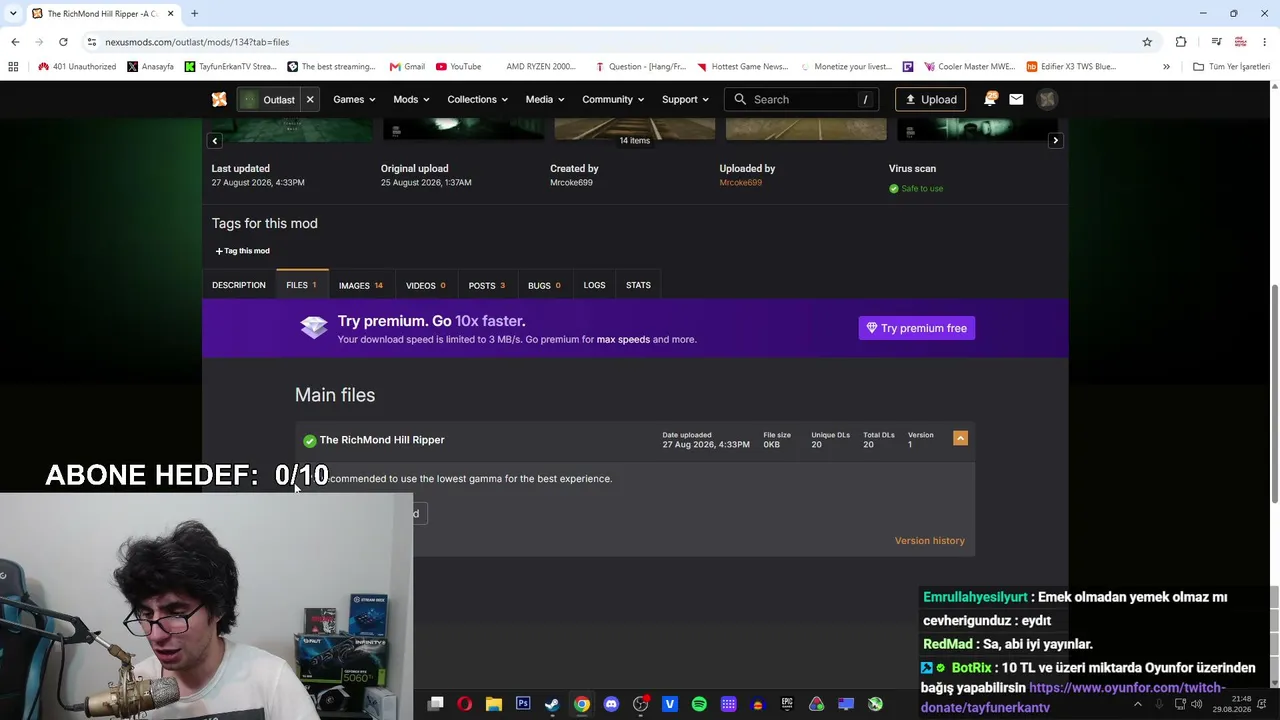The height and width of the screenshot is (720, 1280).
Task: Switch to the Videos tab
Action: click(425, 285)
